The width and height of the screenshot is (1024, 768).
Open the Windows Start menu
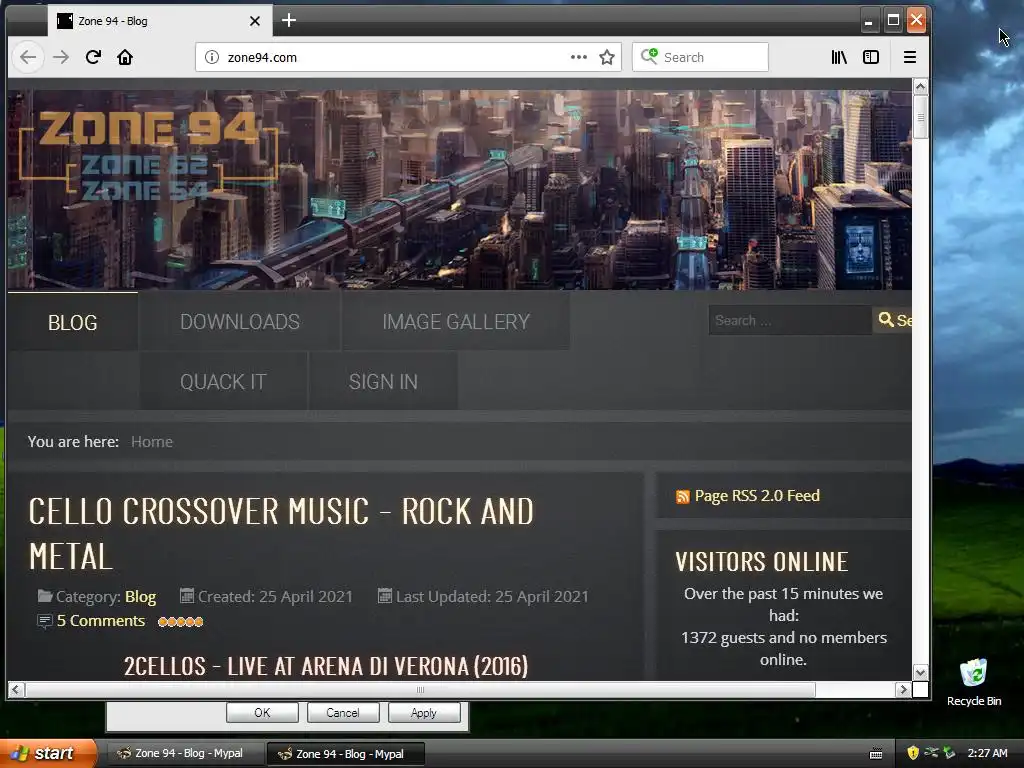(48, 753)
